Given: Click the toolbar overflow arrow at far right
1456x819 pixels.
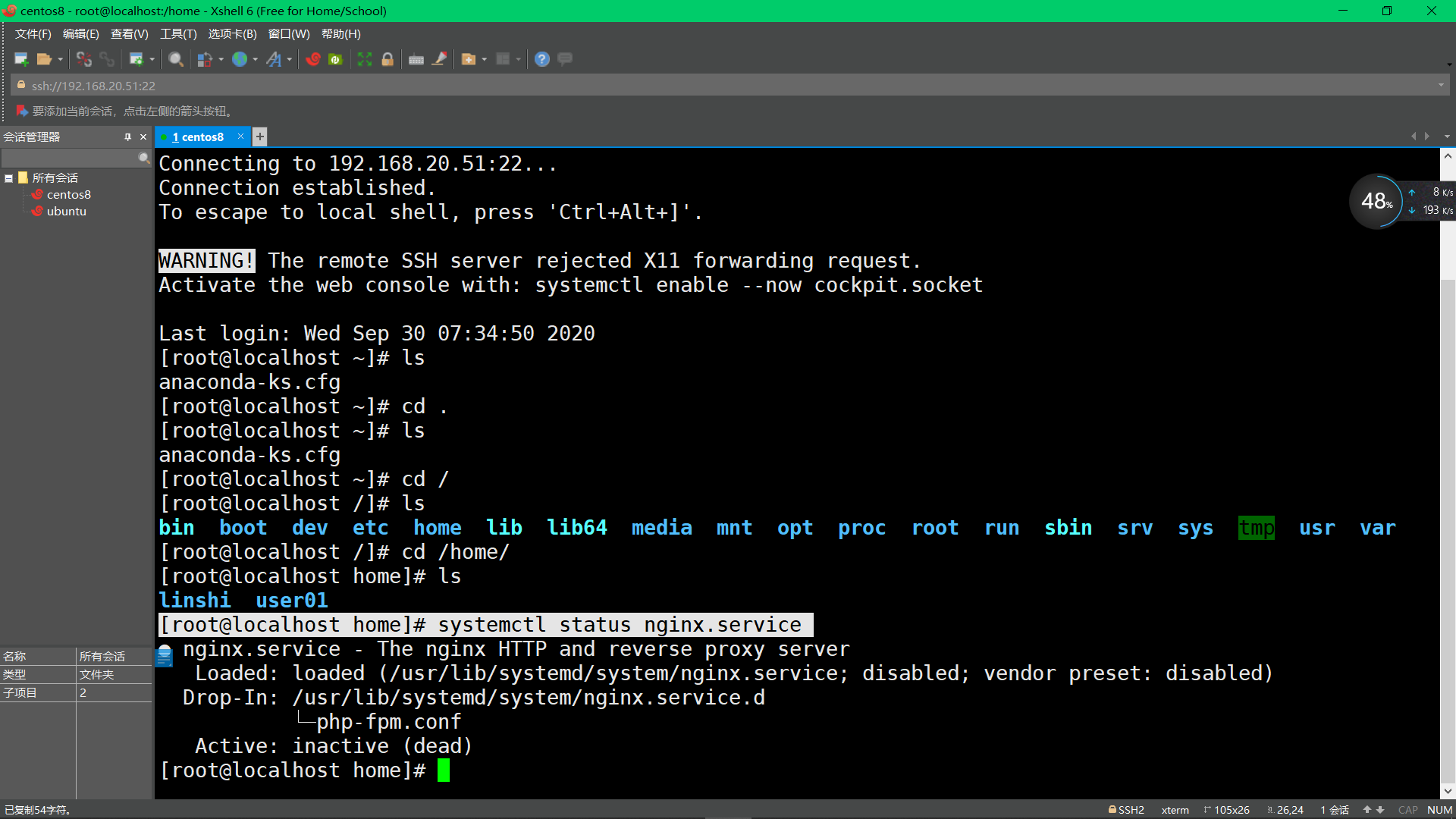Looking at the screenshot, I should 1449,64.
